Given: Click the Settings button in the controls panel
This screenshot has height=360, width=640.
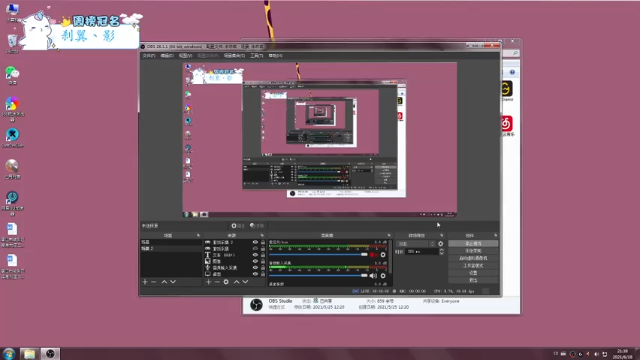Looking at the screenshot, I should pos(473,273).
